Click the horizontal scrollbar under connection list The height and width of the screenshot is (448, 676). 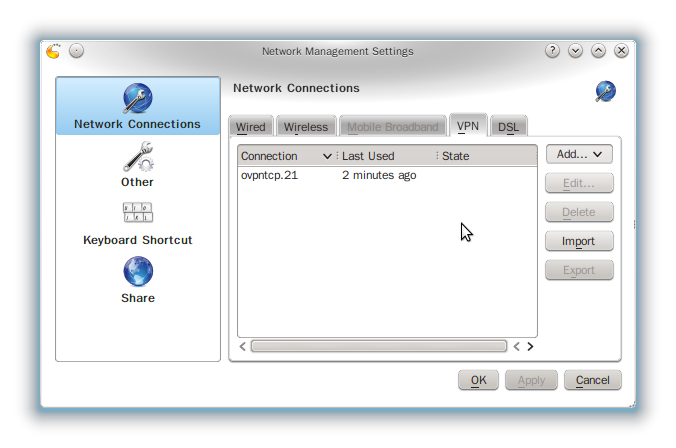click(x=378, y=347)
